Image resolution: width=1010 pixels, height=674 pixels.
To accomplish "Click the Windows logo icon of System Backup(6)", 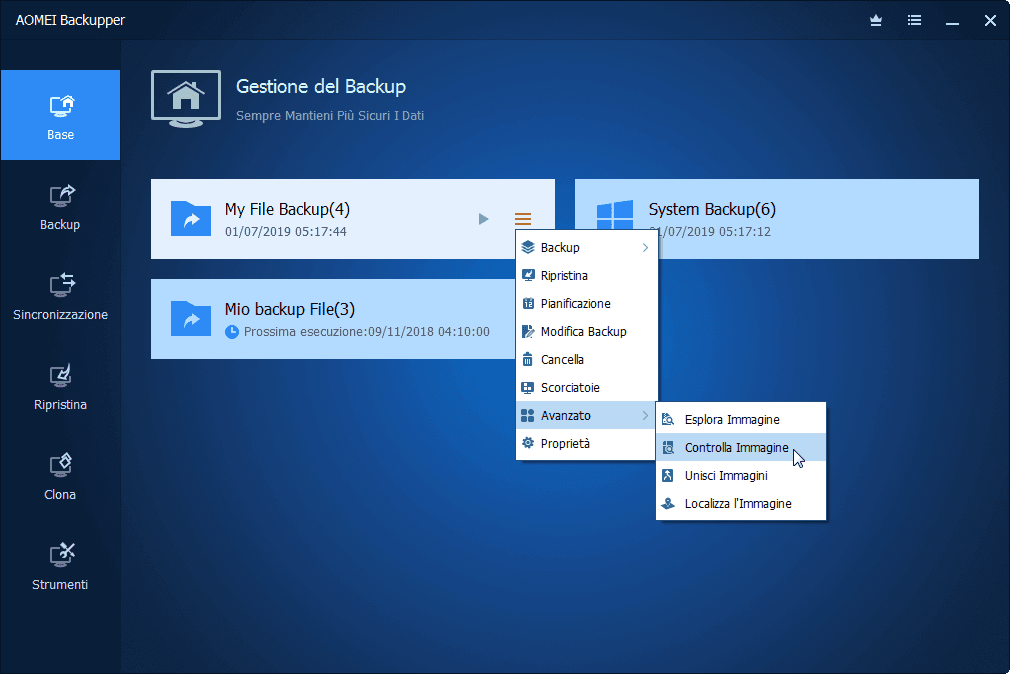I will 615,215.
